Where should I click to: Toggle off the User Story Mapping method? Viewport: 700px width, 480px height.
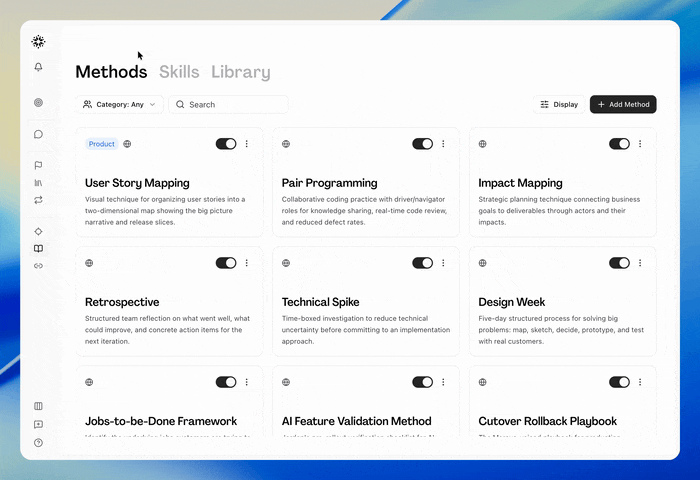[x=226, y=144]
